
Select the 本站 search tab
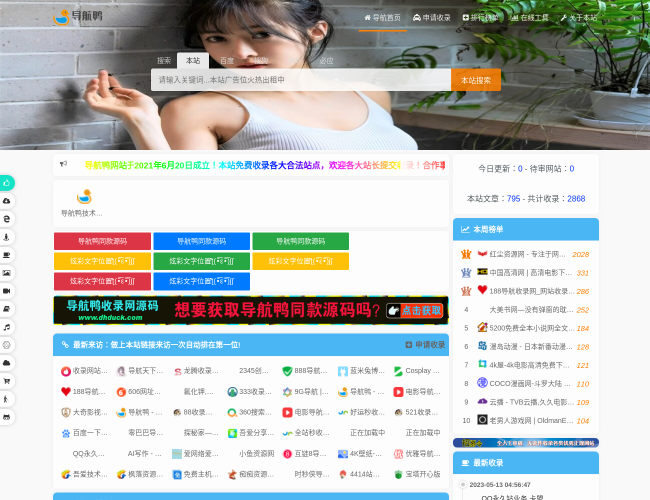(x=193, y=61)
